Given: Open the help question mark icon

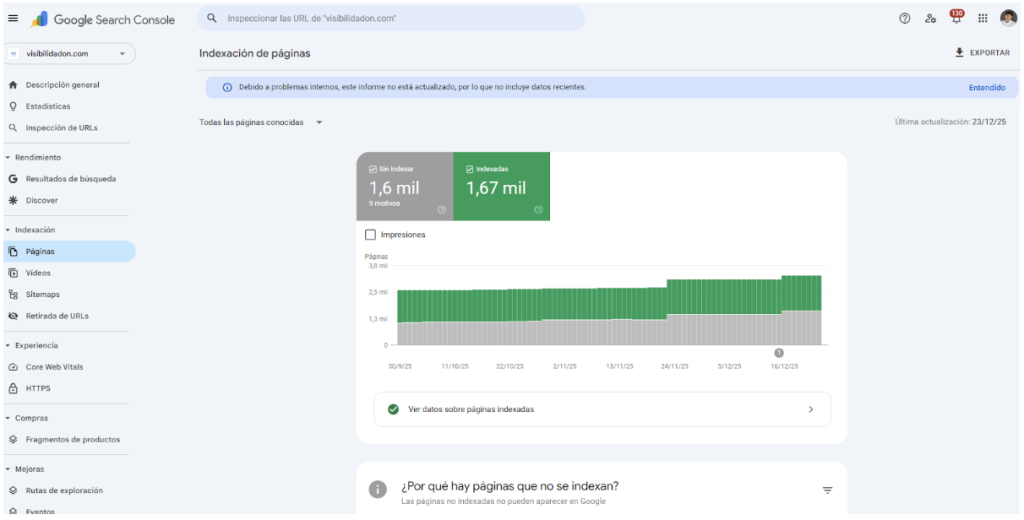Looking at the screenshot, I should 904,18.
